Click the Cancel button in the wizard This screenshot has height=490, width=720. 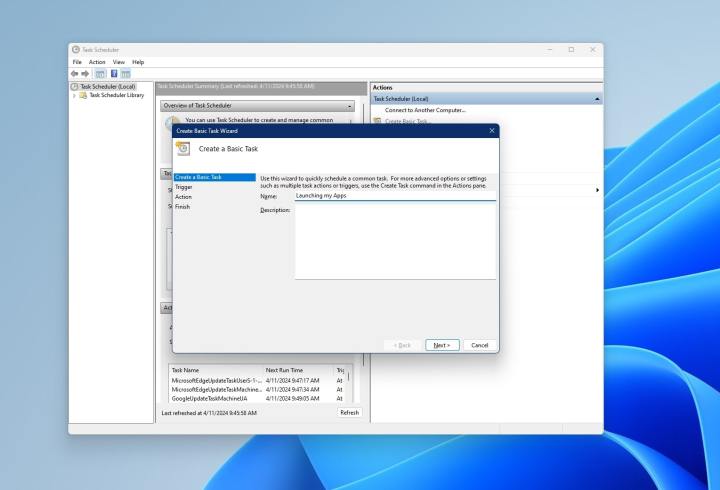point(479,345)
